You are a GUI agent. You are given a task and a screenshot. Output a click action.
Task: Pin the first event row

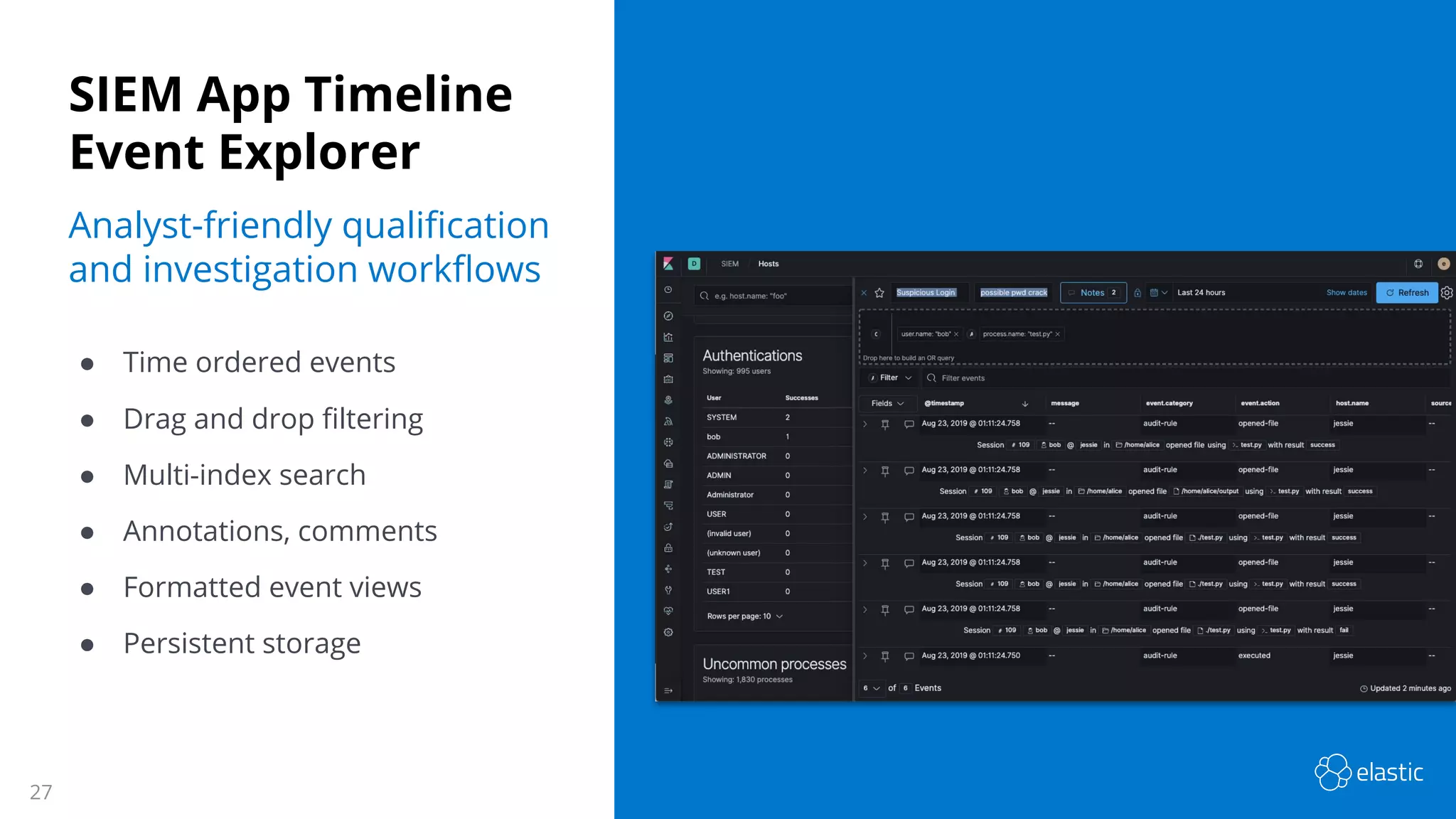click(x=885, y=424)
